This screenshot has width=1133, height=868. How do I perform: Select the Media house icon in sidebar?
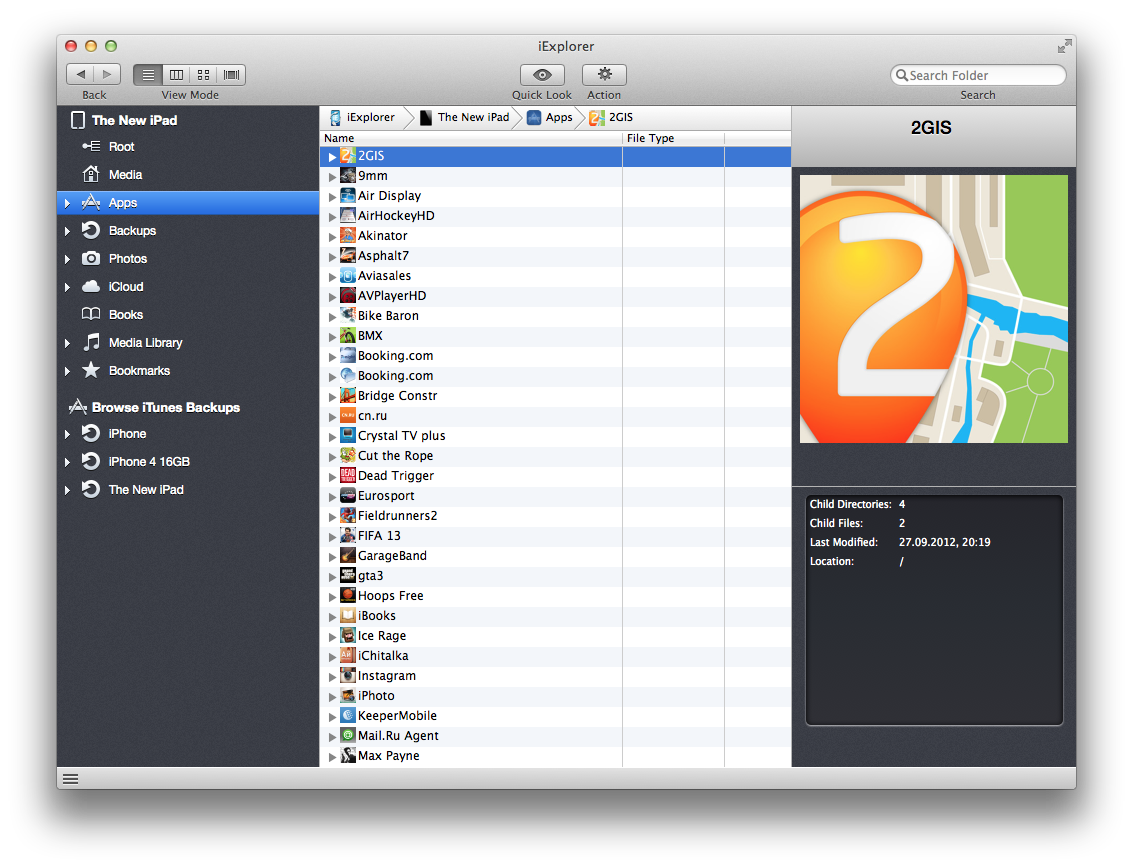click(x=91, y=174)
